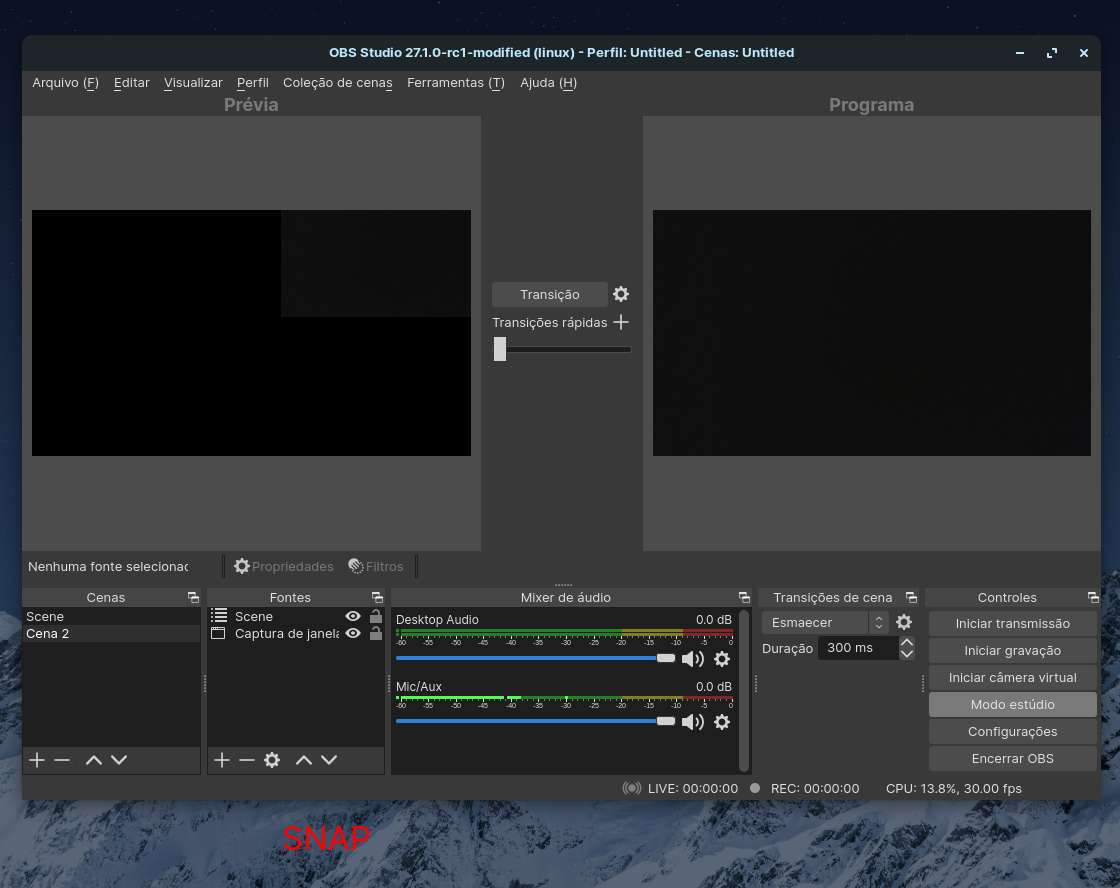Mute the Desktop Audio speaker
Image resolution: width=1120 pixels, height=888 pixels.
(693, 659)
